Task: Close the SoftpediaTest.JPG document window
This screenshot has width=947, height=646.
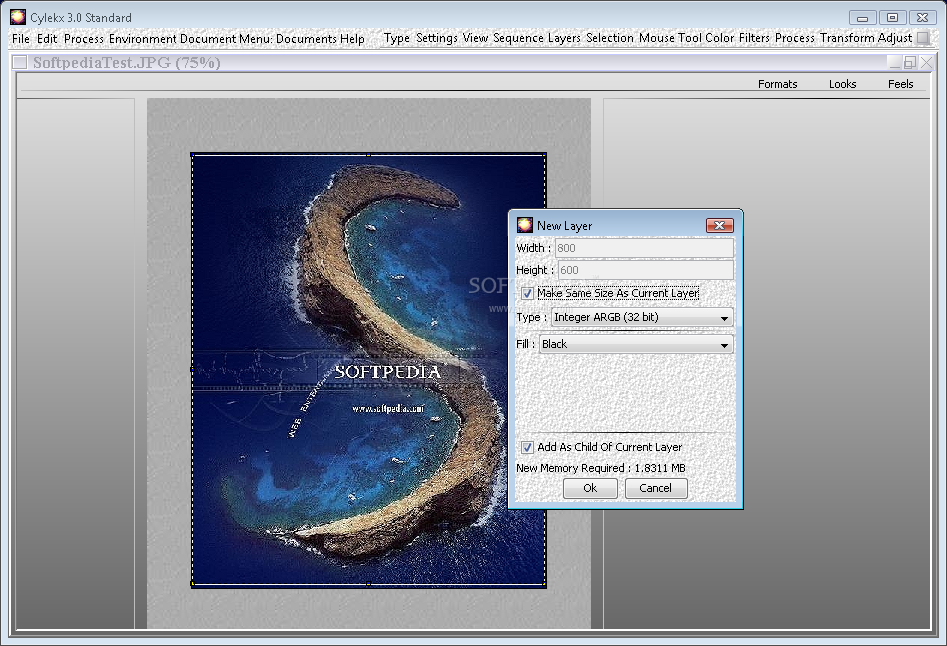Action: [926, 63]
